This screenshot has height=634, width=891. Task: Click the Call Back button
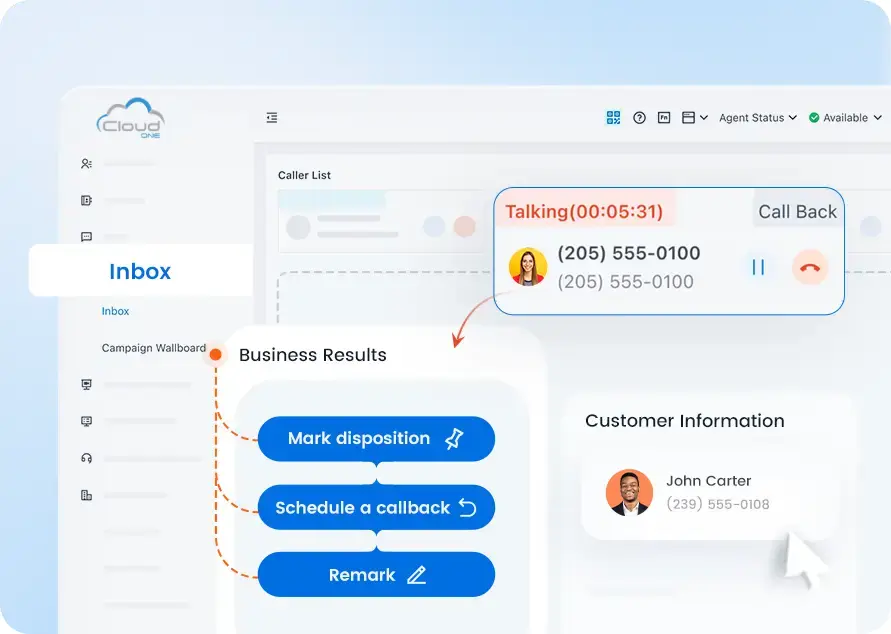pos(796,211)
